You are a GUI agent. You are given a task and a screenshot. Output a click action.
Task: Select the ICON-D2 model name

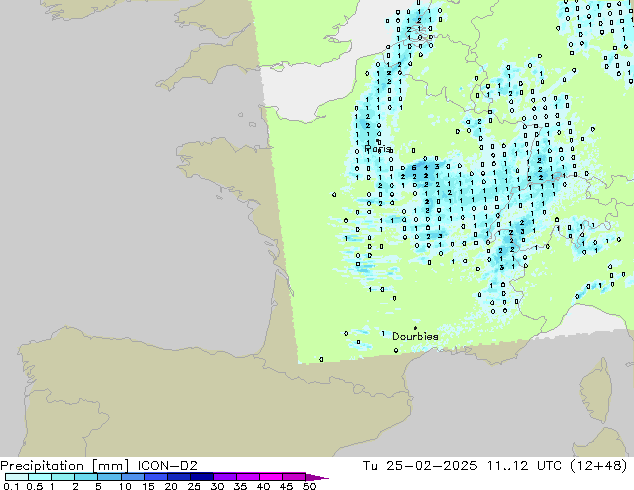click(167, 466)
